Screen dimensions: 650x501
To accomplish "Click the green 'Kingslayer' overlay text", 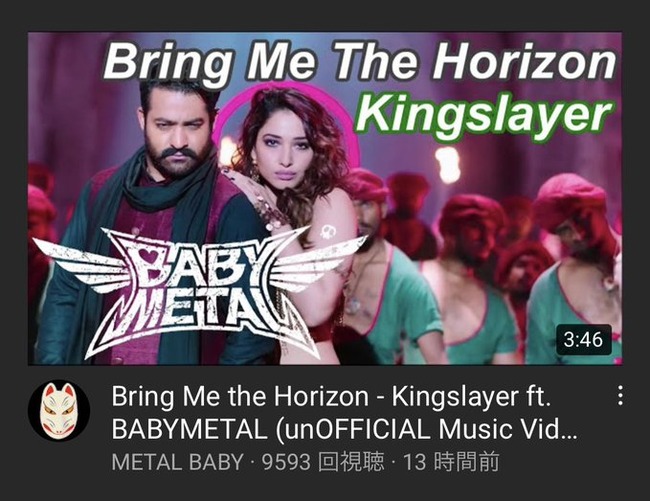I will (483, 116).
